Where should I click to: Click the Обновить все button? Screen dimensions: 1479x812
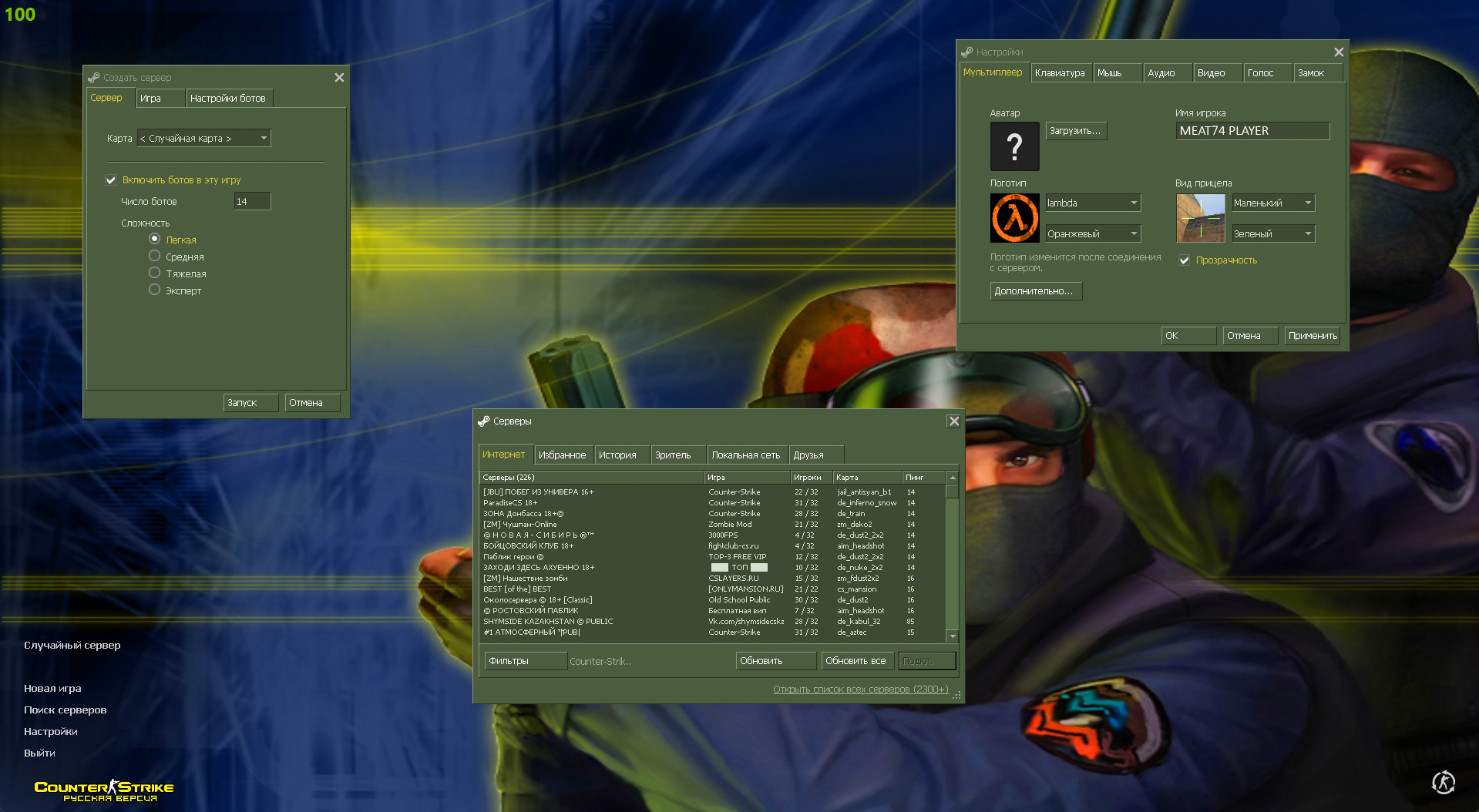(858, 661)
